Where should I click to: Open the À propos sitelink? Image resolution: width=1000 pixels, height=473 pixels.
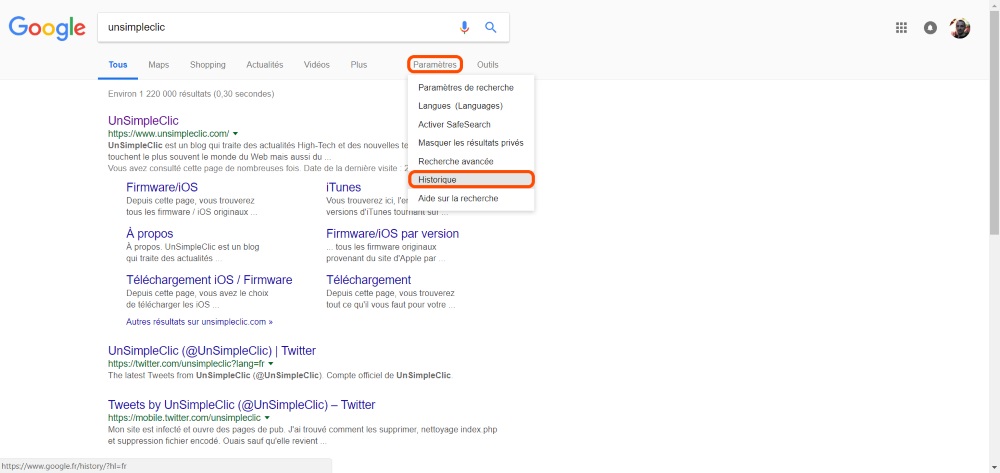point(150,234)
